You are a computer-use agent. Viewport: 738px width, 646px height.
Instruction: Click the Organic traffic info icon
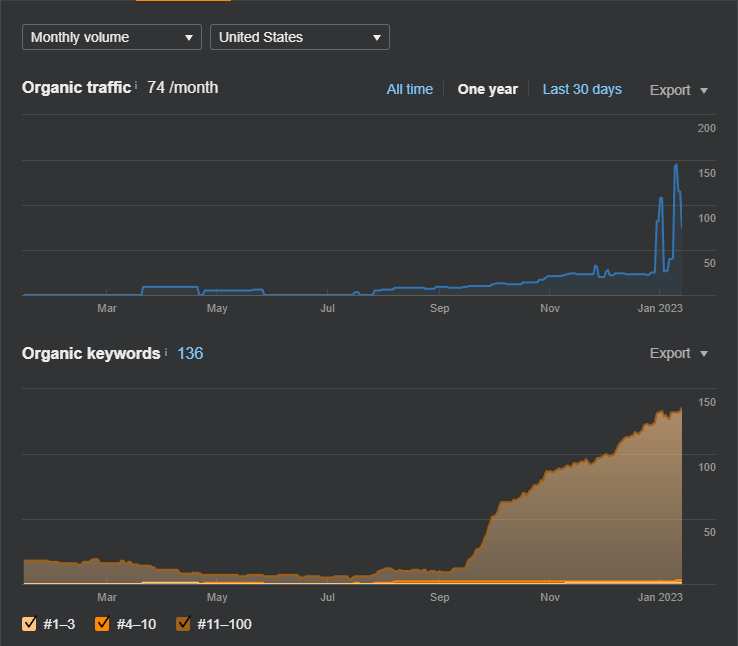[136, 85]
